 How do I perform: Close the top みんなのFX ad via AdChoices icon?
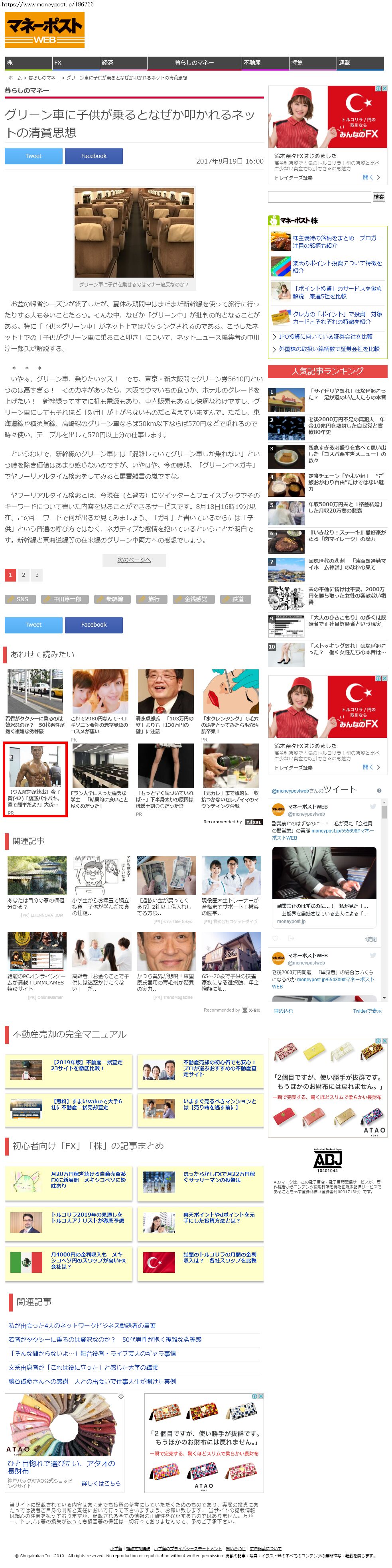click(x=384, y=89)
